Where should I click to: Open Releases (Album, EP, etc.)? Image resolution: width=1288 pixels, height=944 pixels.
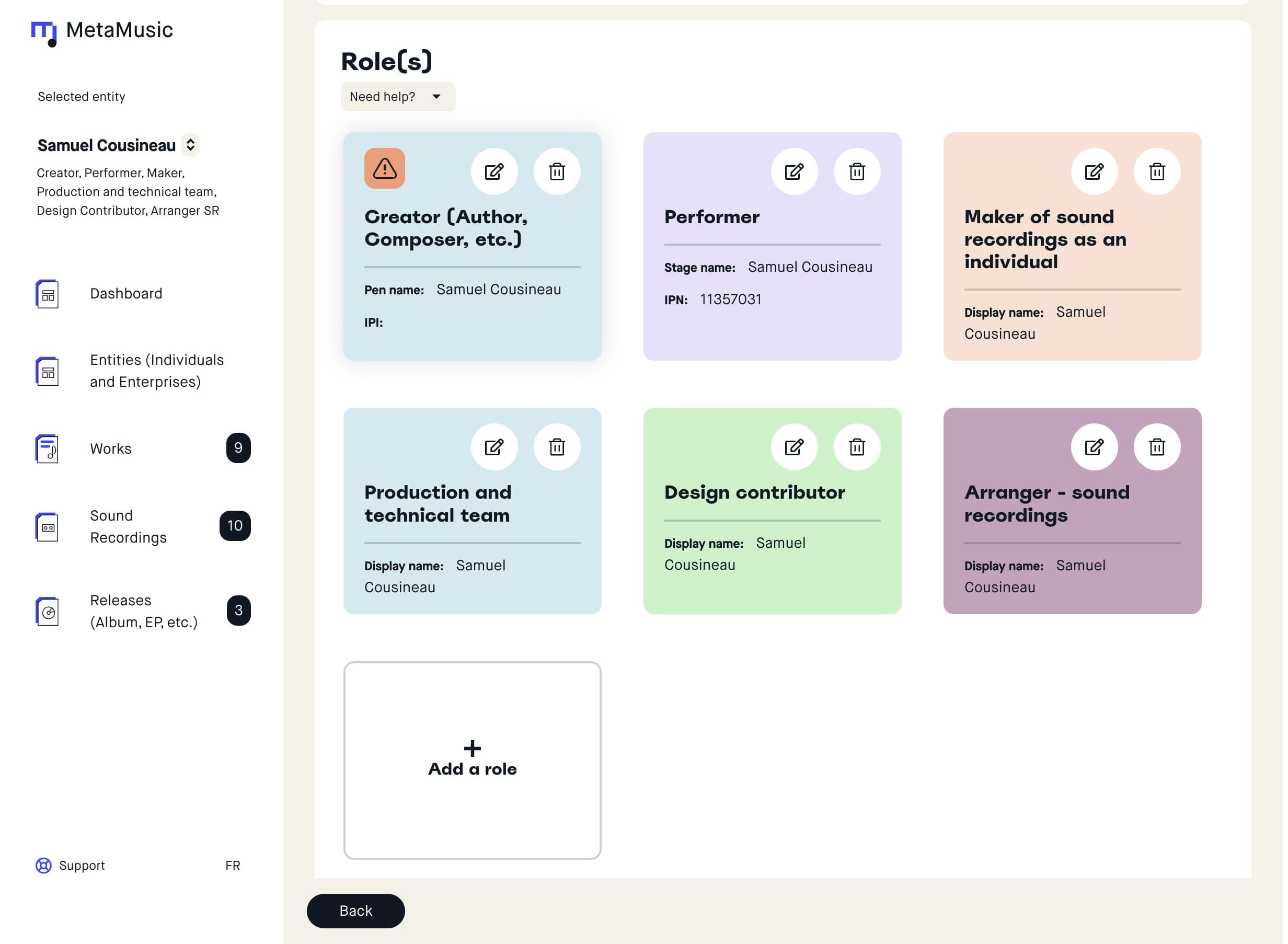pos(143,611)
